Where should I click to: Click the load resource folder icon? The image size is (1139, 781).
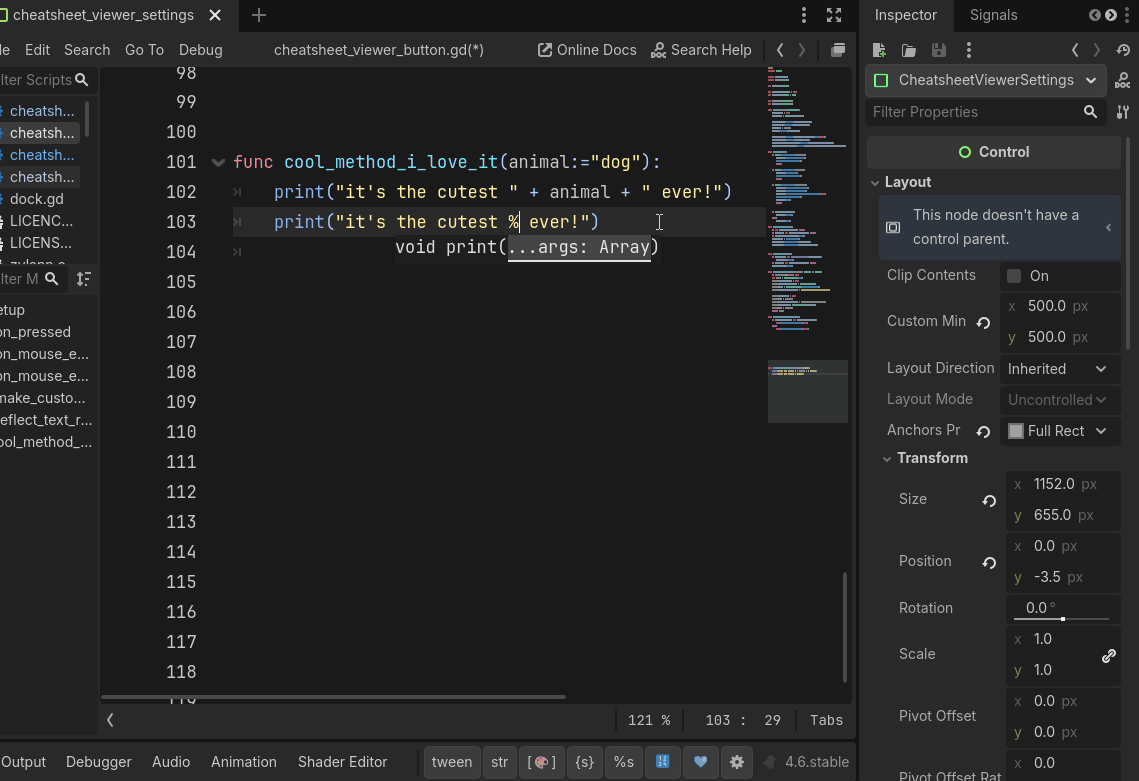[909, 50]
